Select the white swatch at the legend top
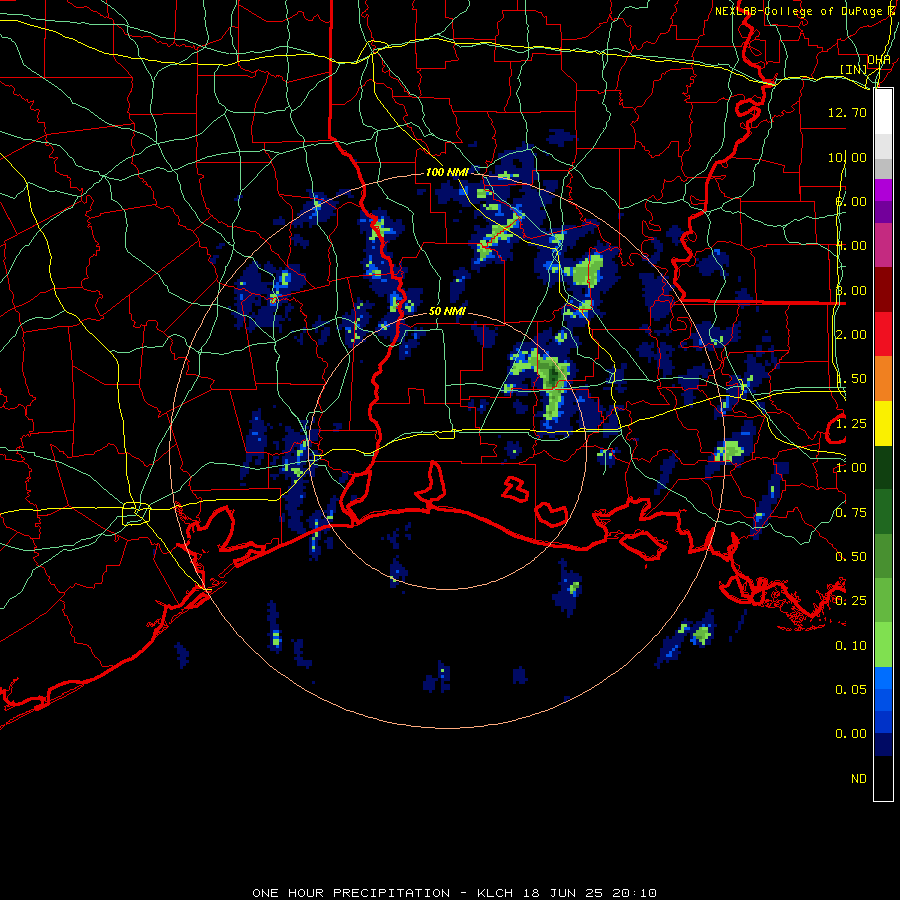This screenshot has width=900, height=900. click(x=883, y=112)
